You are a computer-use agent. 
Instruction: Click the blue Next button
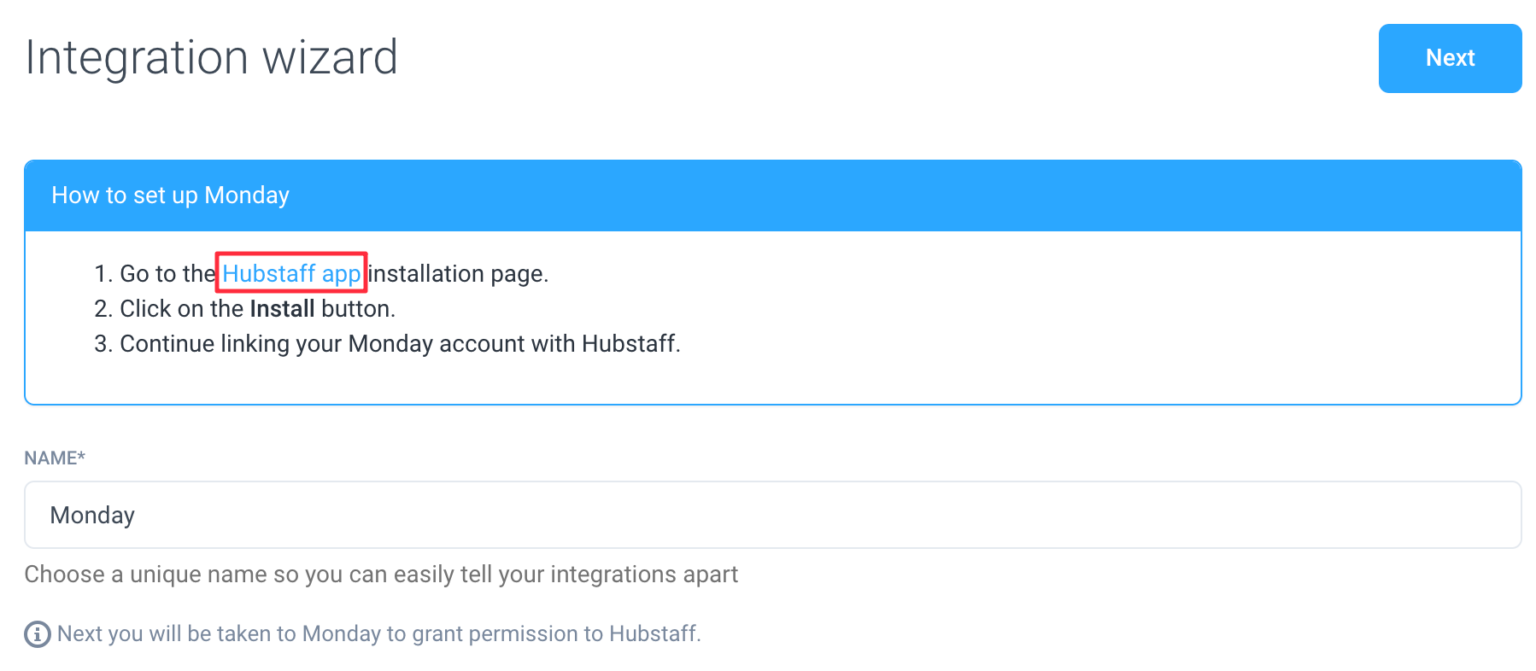coord(1449,58)
